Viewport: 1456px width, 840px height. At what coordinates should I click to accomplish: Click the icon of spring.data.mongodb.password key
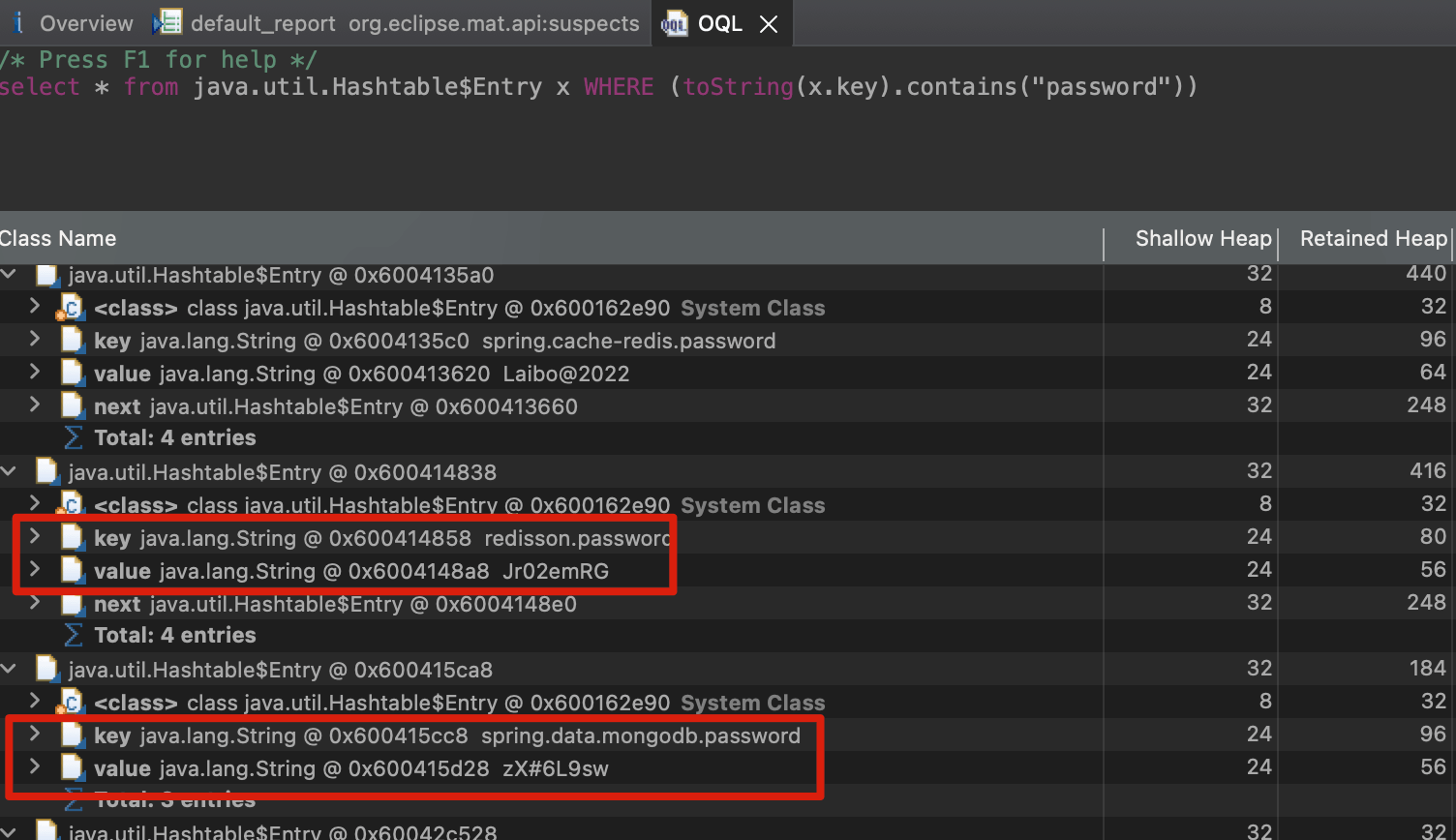(x=73, y=735)
